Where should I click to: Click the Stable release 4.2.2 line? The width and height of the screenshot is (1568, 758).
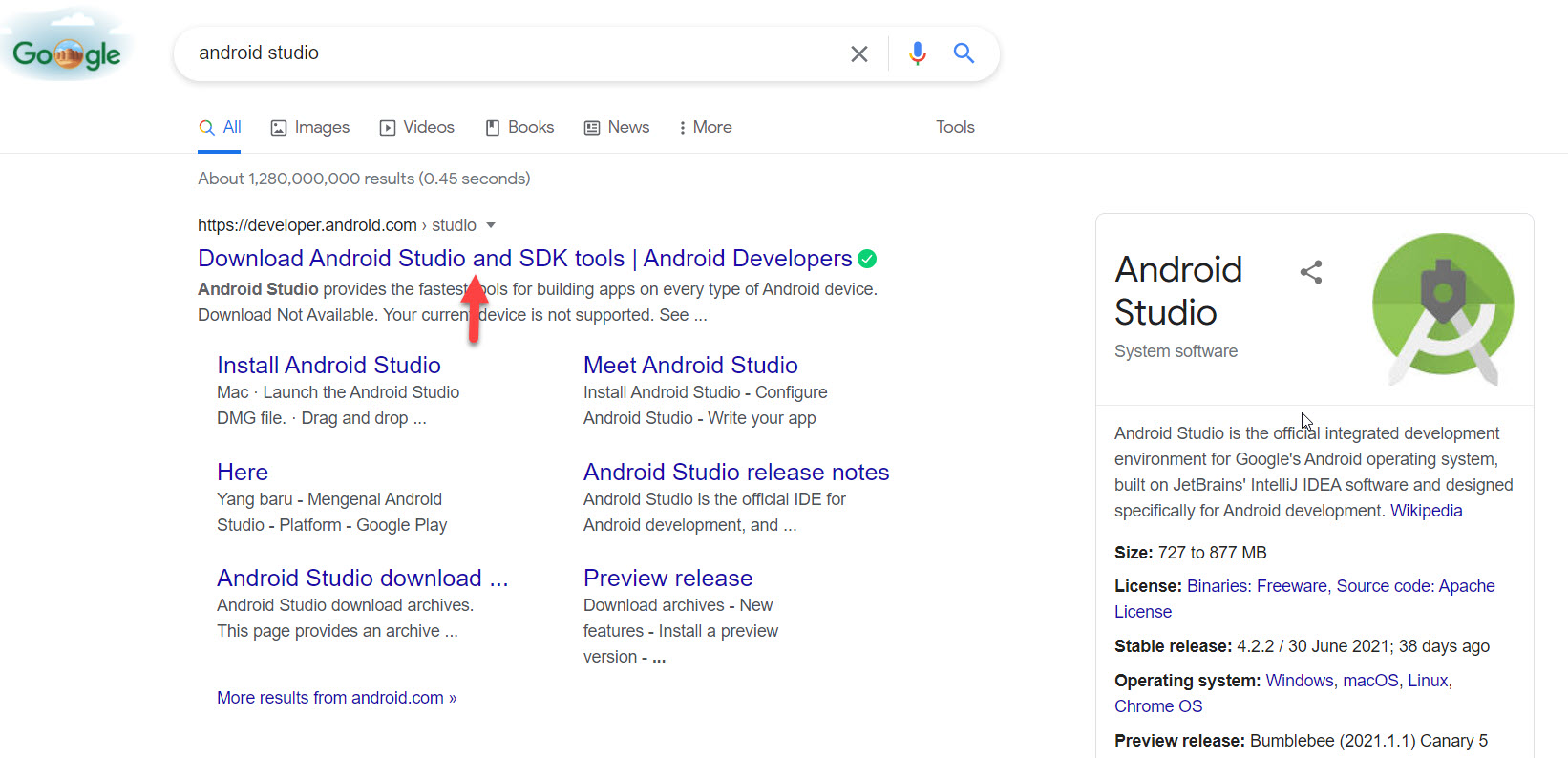tap(1302, 646)
